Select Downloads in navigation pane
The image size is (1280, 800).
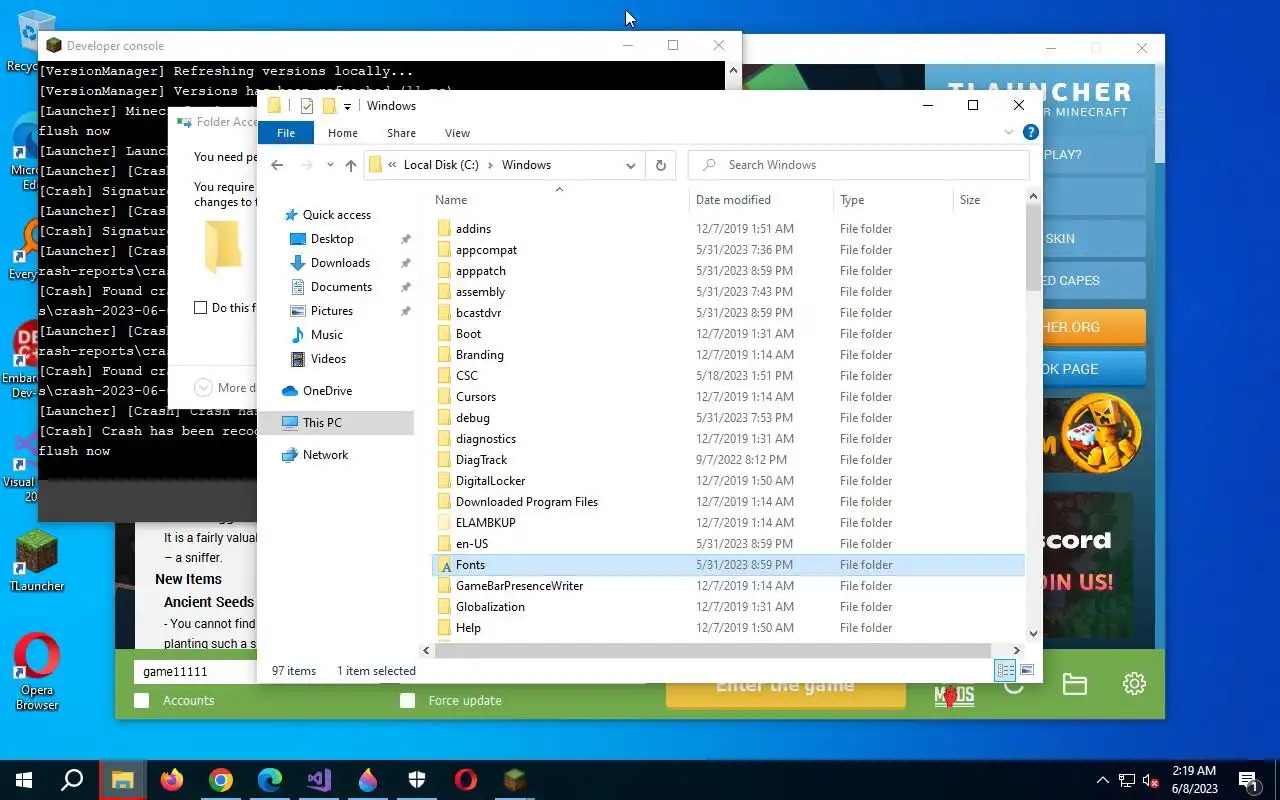[x=340, y=263]
